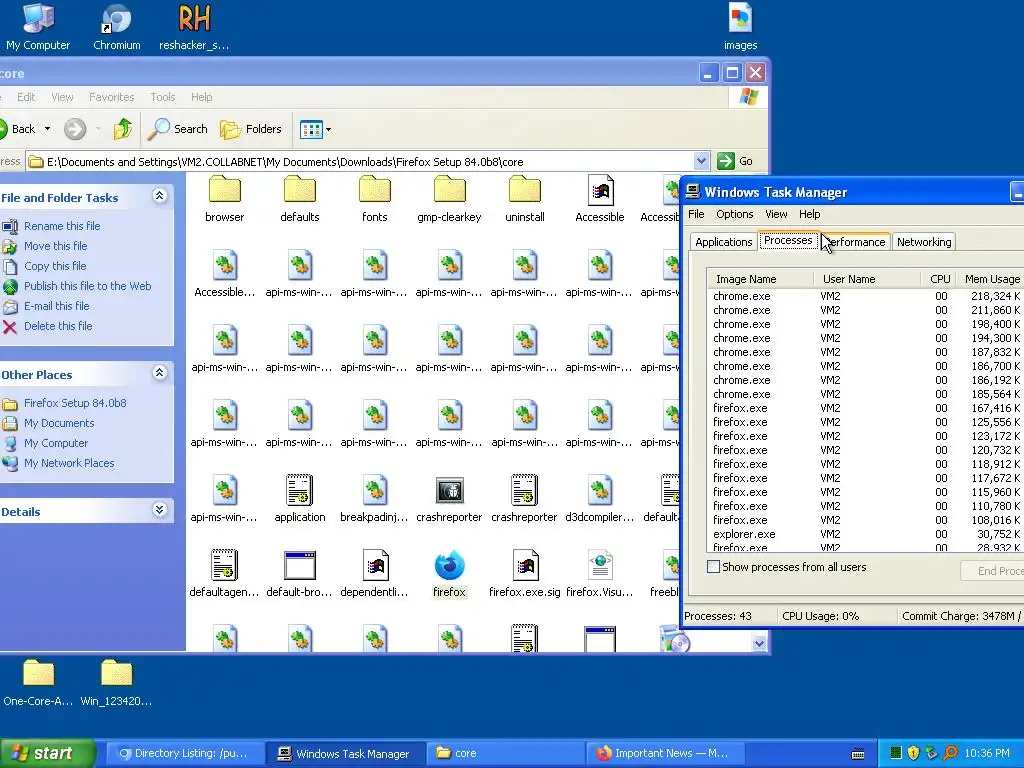Select the breakpadinj... dll file
Image resolution: width=1024 pixels, height=768 pixels.
coord(375,500)
